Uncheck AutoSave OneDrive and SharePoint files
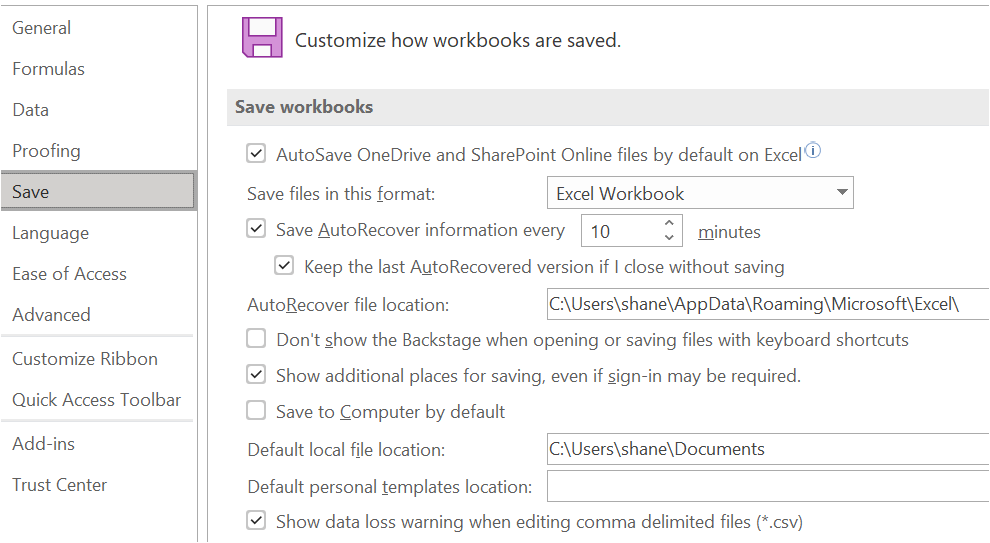The image size is (990, 543). point(256,153)
